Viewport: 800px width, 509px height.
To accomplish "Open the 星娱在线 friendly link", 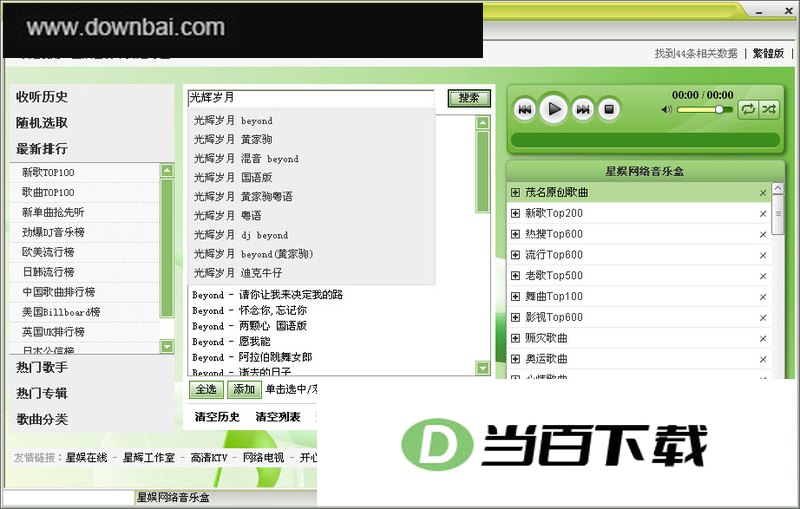I will [86, 458].
